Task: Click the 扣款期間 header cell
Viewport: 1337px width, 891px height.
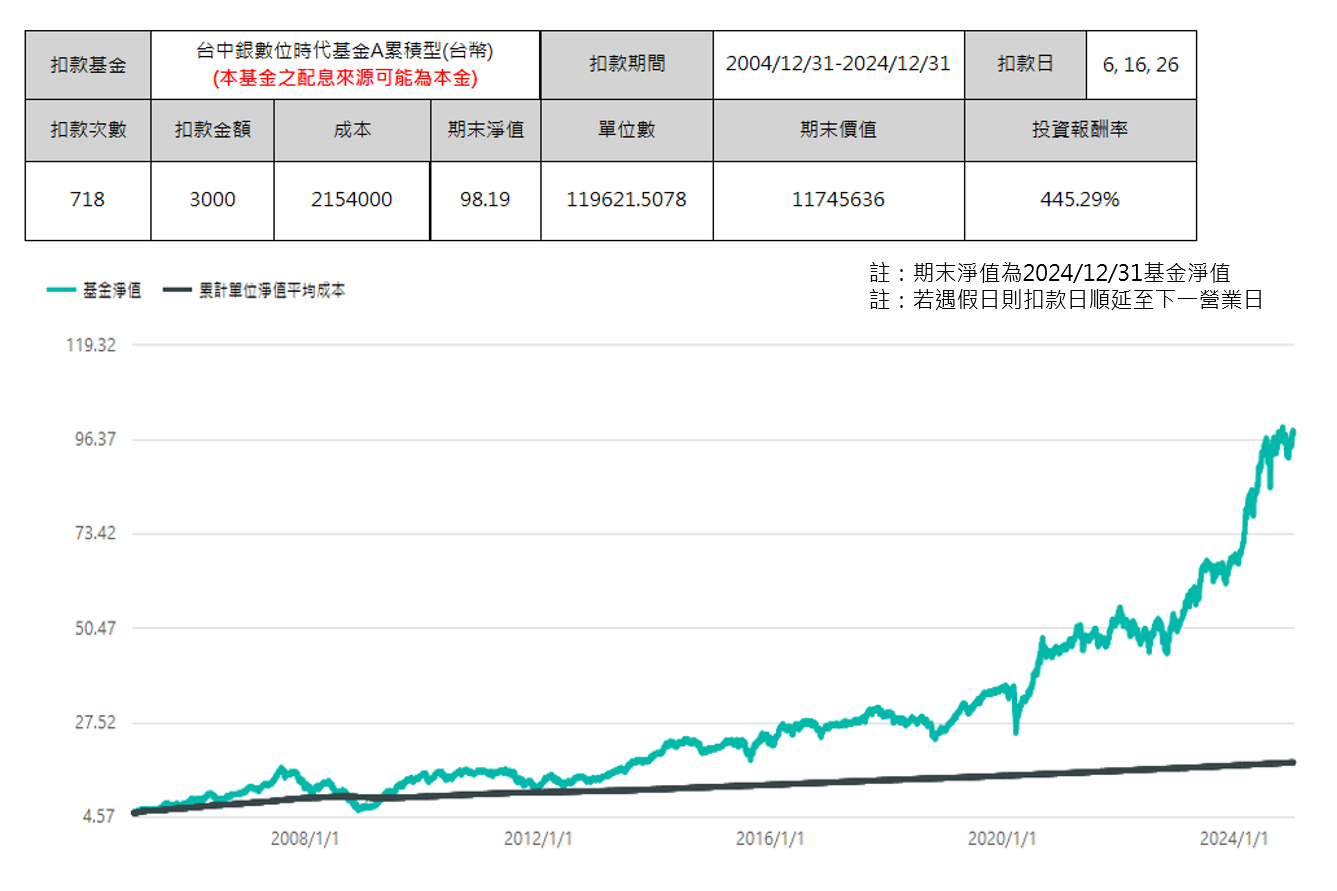Action: (627, 65)
